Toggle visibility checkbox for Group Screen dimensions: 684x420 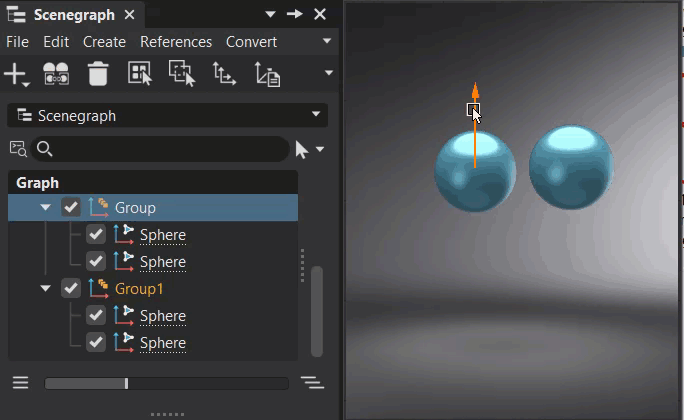pyautogui.click(x=71, y=207)
